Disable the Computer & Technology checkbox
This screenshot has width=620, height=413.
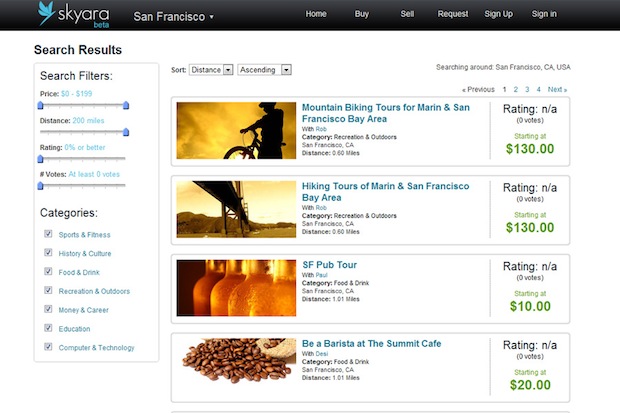(x=48, y=347)
